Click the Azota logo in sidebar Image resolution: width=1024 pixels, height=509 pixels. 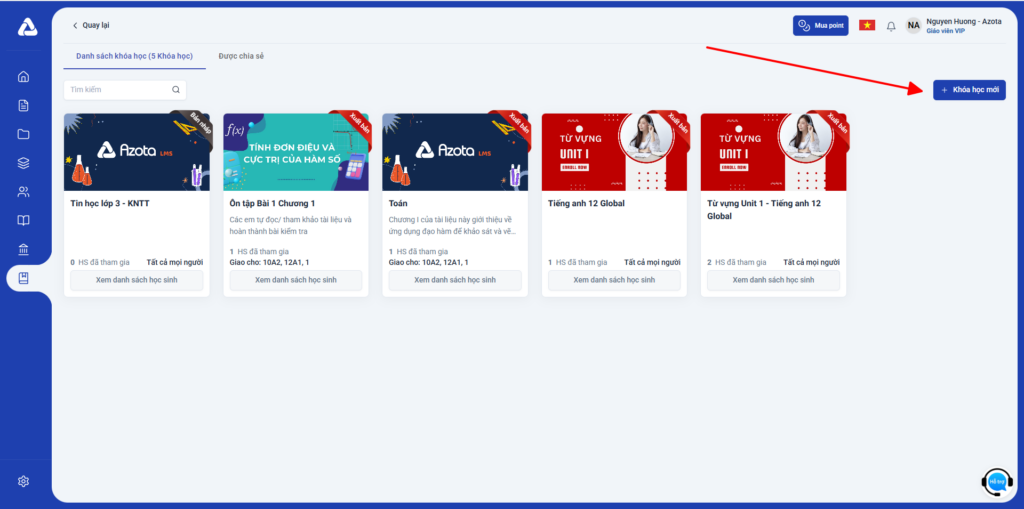point(27,27)
